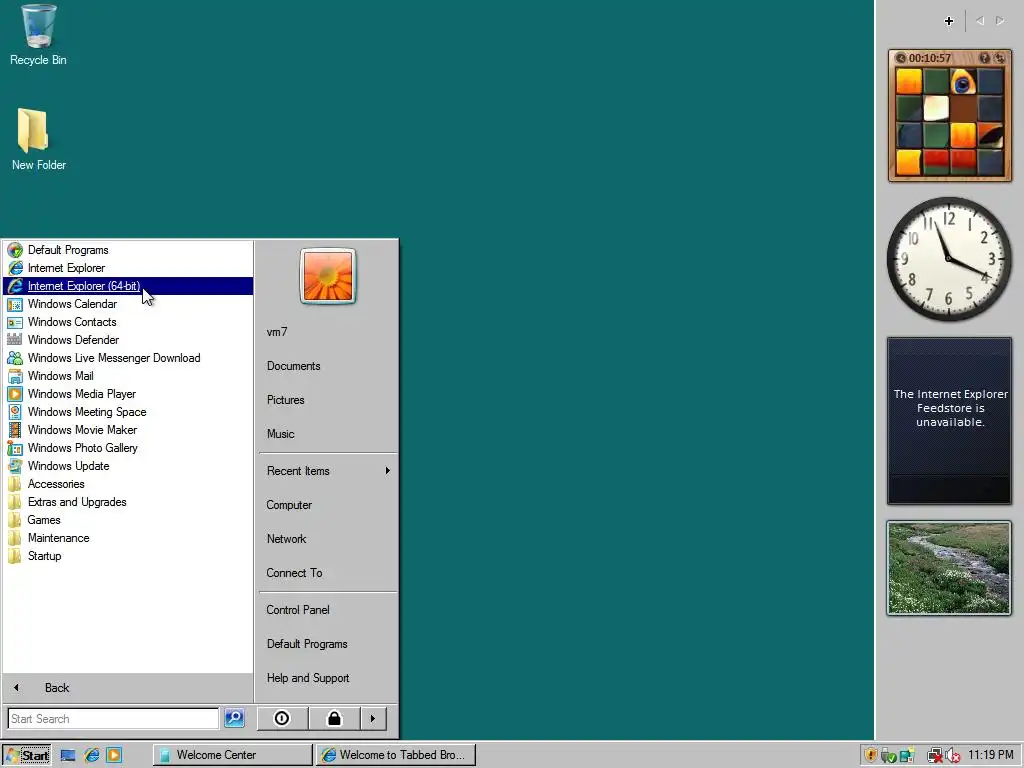Open Pictures from Start menu
The width and height of the screenshot is (1024, 768).
[x=327, y=400]
